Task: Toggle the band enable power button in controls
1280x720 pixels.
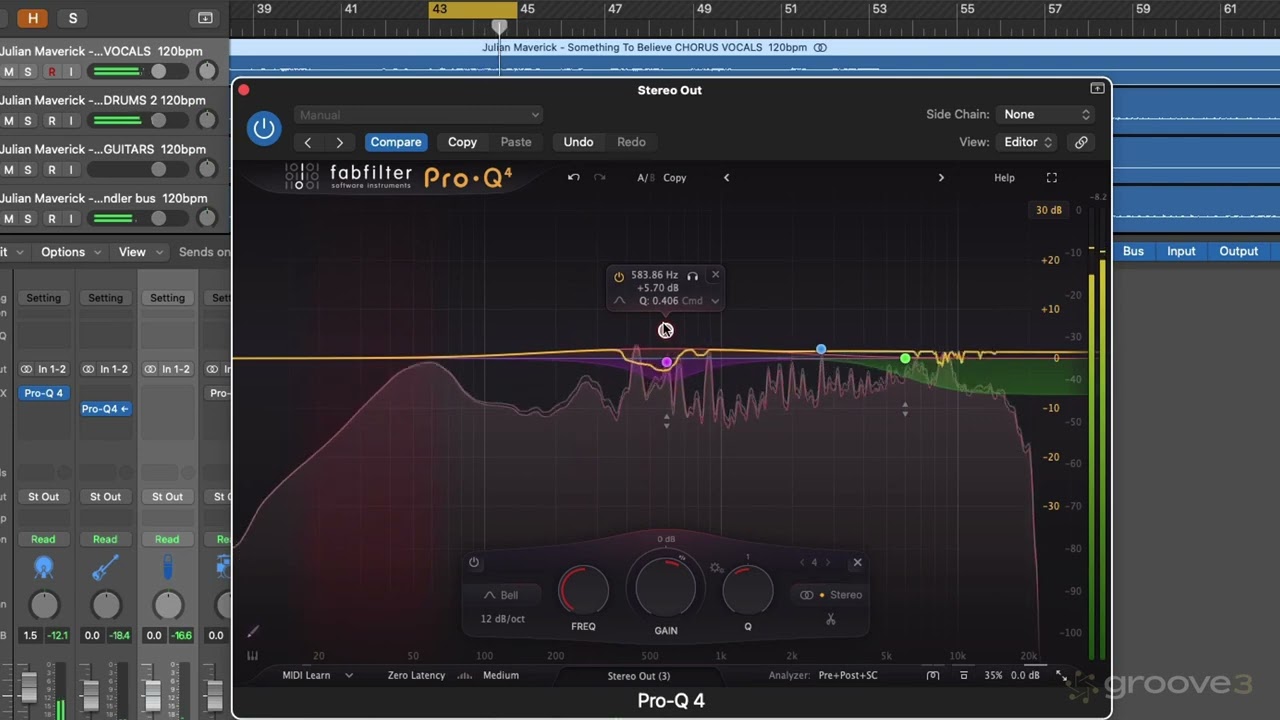Action: [x=474, y=563]
